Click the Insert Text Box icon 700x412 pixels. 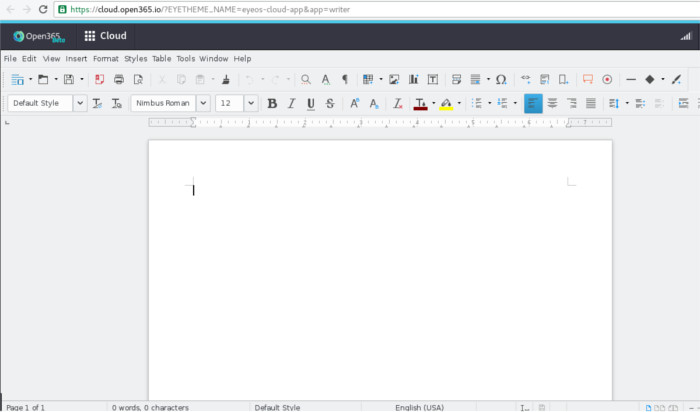point(433,79)
